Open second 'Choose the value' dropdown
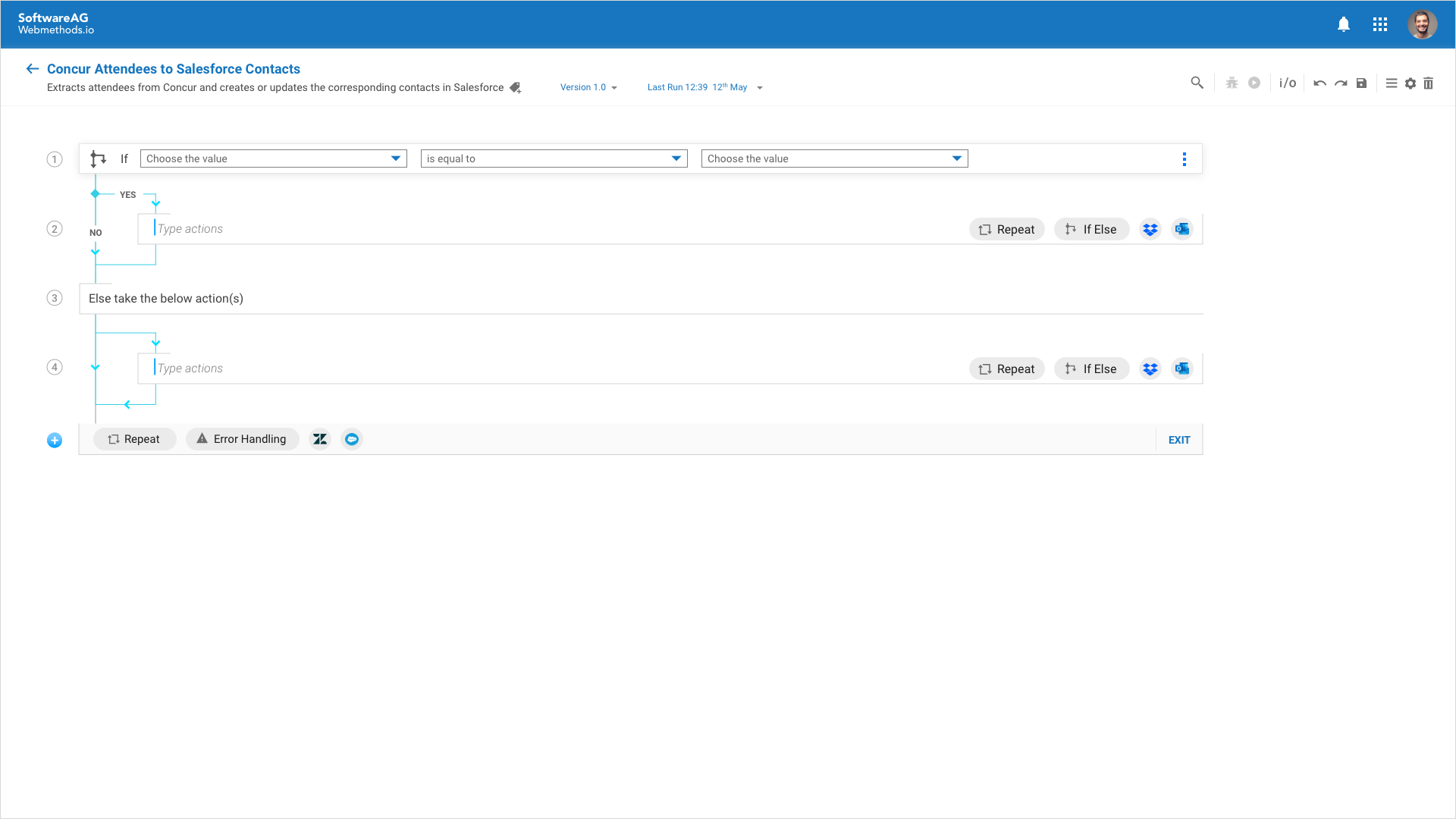 tap(835, 158)
